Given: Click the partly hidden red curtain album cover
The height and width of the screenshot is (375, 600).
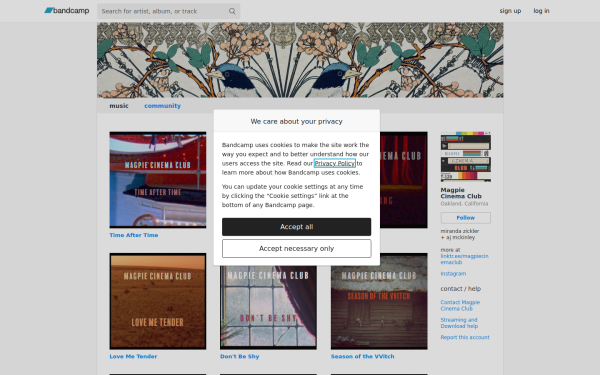Looking at the screenshot, I should pyautogui.click(x=404, y=180).
